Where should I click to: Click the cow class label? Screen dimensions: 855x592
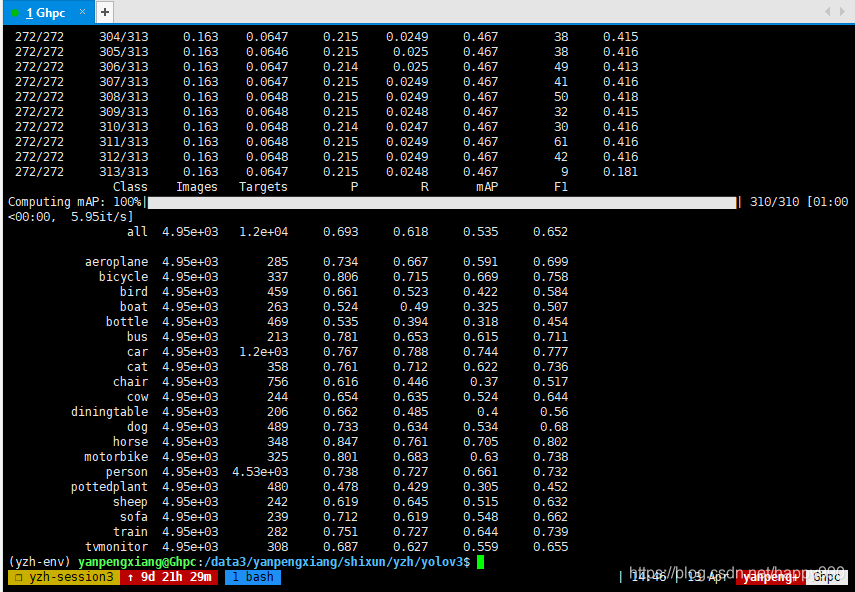coord(137,397)
